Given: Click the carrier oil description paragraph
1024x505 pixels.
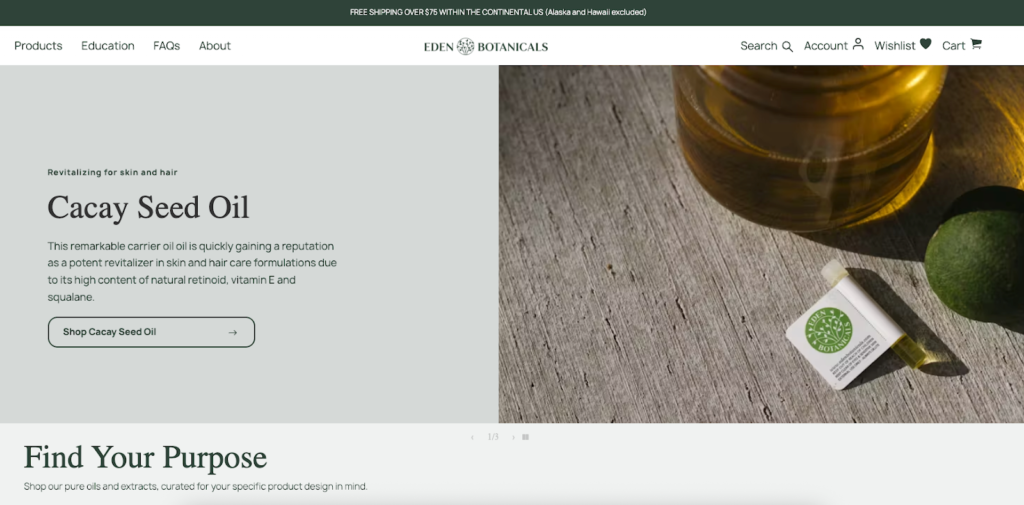Looking at the screenshot, I should (192, 271).
